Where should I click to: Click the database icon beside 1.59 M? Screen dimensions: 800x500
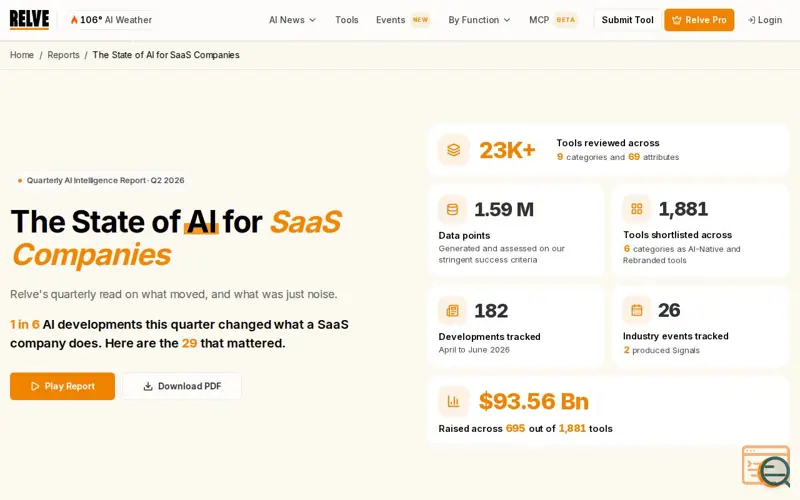pos(453,209)
